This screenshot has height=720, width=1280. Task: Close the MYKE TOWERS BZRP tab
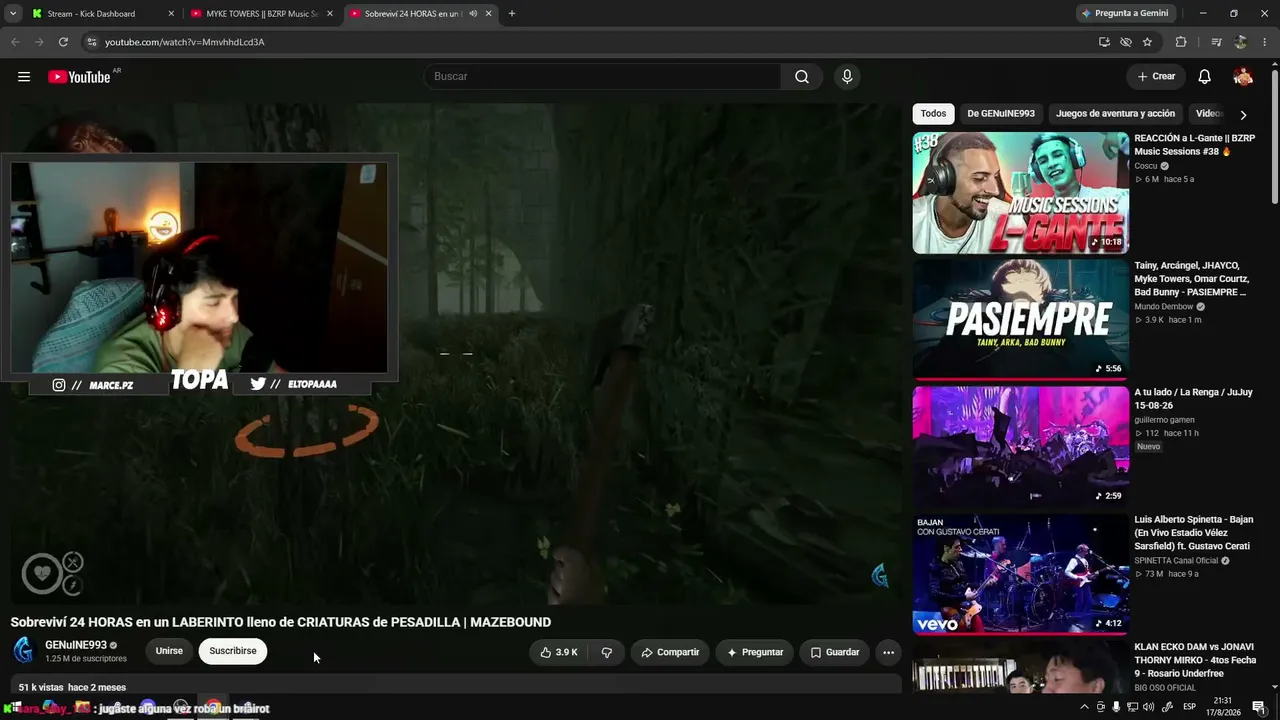[x=330, y=14]
